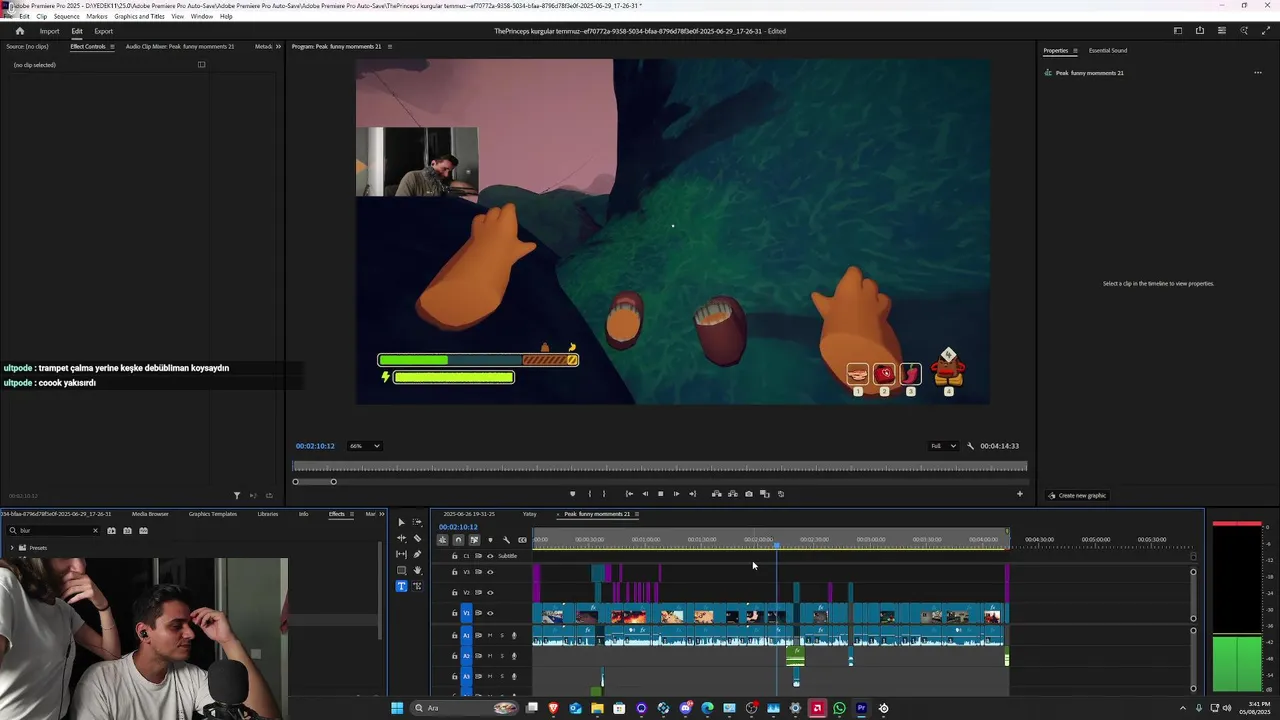The height and width of the screenshot is (720, 1280).
Task: Click the Lift button in Program monitor
Action: pos(716,494)
